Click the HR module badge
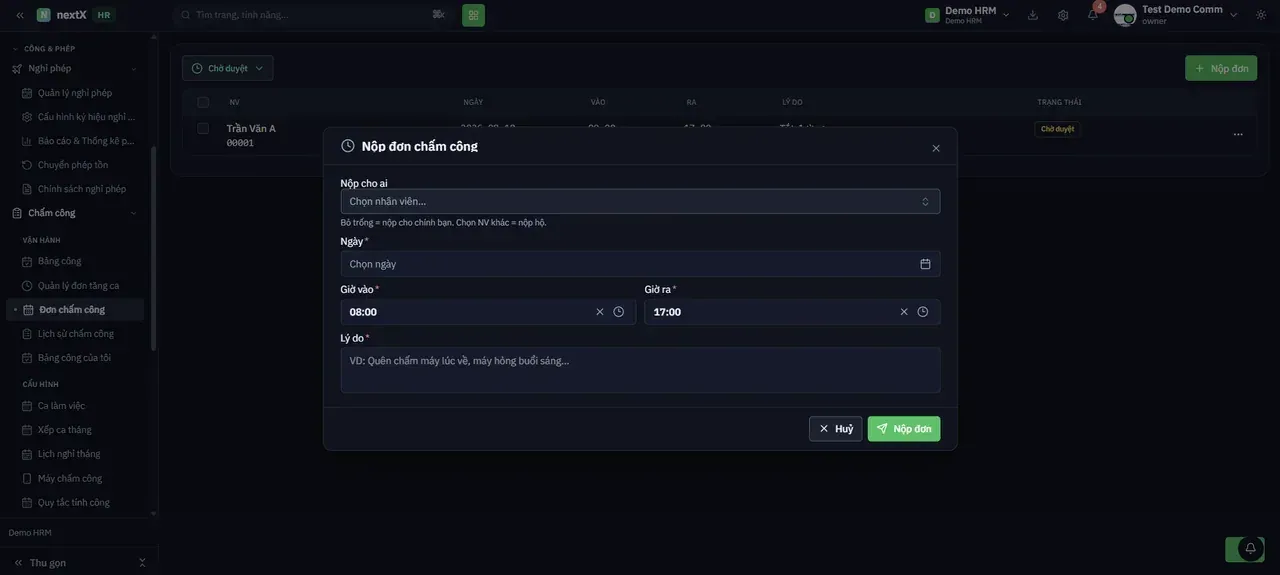1280x575 pixels. 104,15
